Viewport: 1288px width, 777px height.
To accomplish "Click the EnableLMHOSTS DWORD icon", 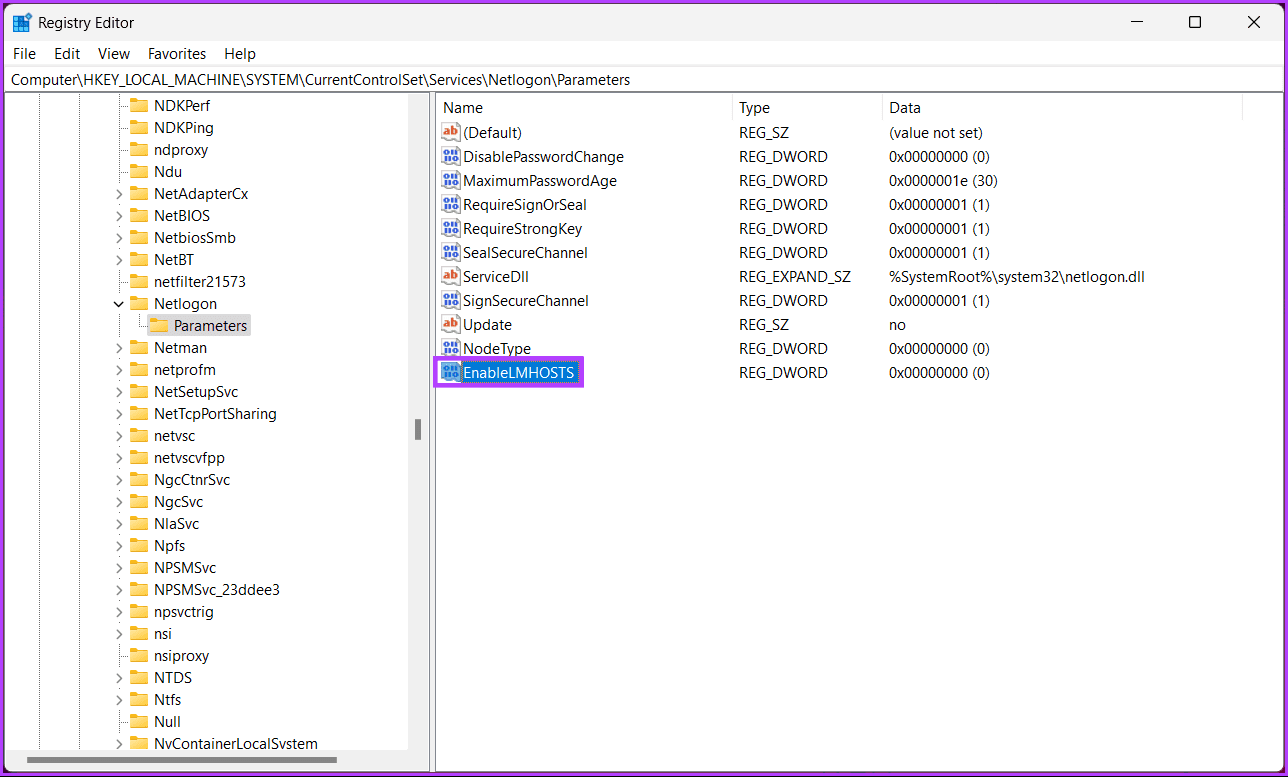I will [x=450, y=372].
